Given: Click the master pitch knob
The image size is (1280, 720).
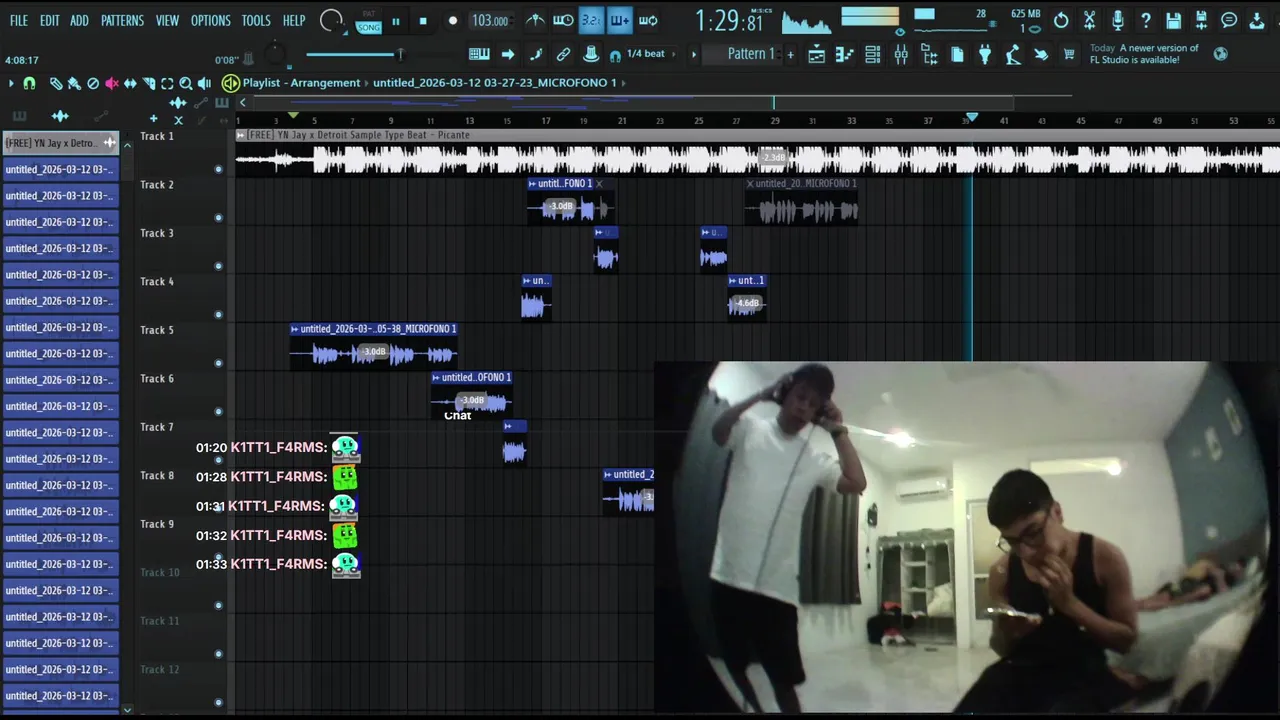Looking at the screenshot, I should pos(276,54).
